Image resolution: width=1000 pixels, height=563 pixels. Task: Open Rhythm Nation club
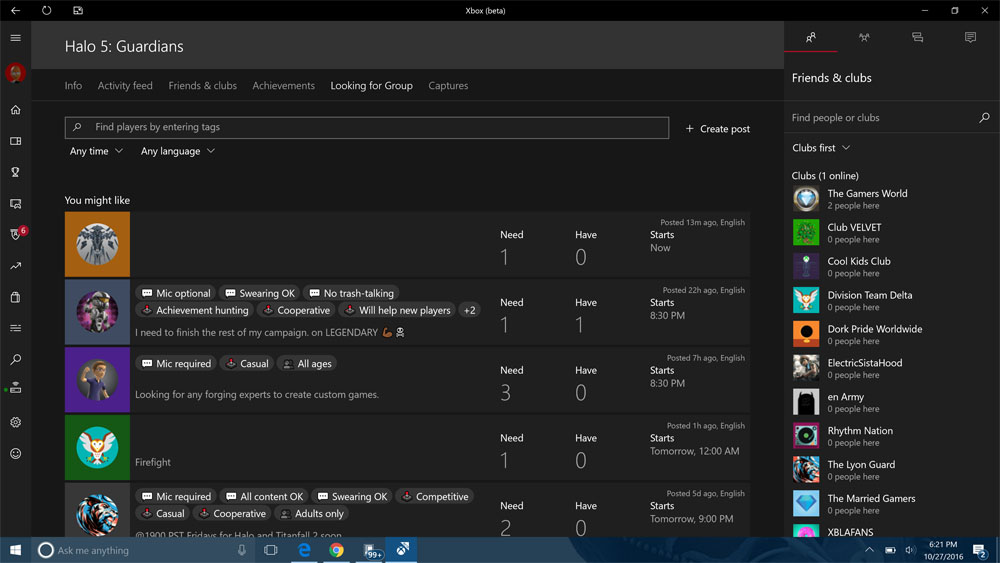pyautogui.click(x=892, y=436)
